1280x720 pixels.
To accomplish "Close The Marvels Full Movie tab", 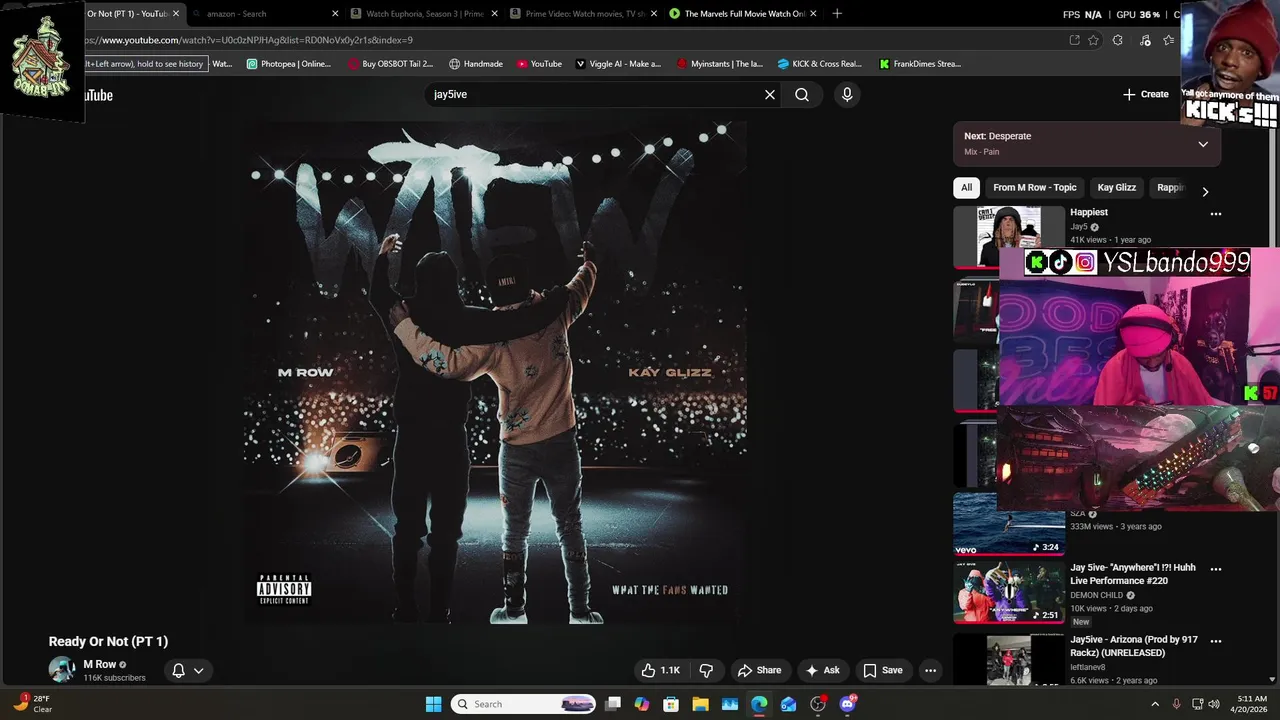I will pos(813,14).
